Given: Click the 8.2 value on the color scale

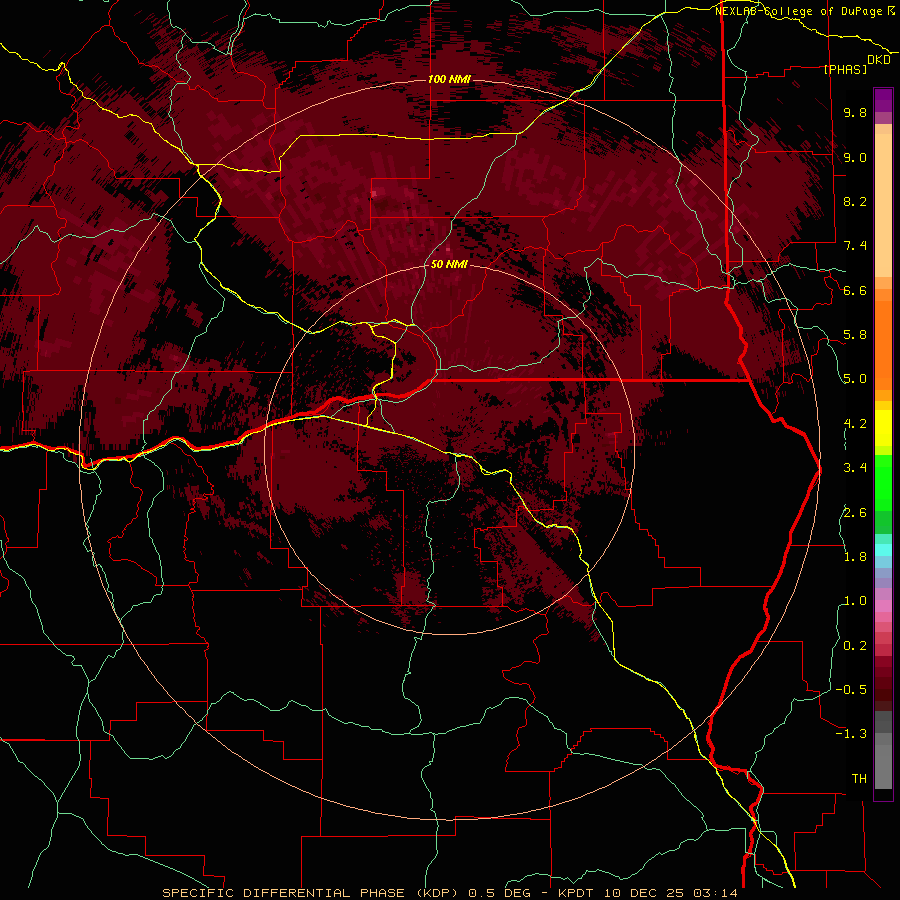Looking at the screenshot, I should pos(855,201).
